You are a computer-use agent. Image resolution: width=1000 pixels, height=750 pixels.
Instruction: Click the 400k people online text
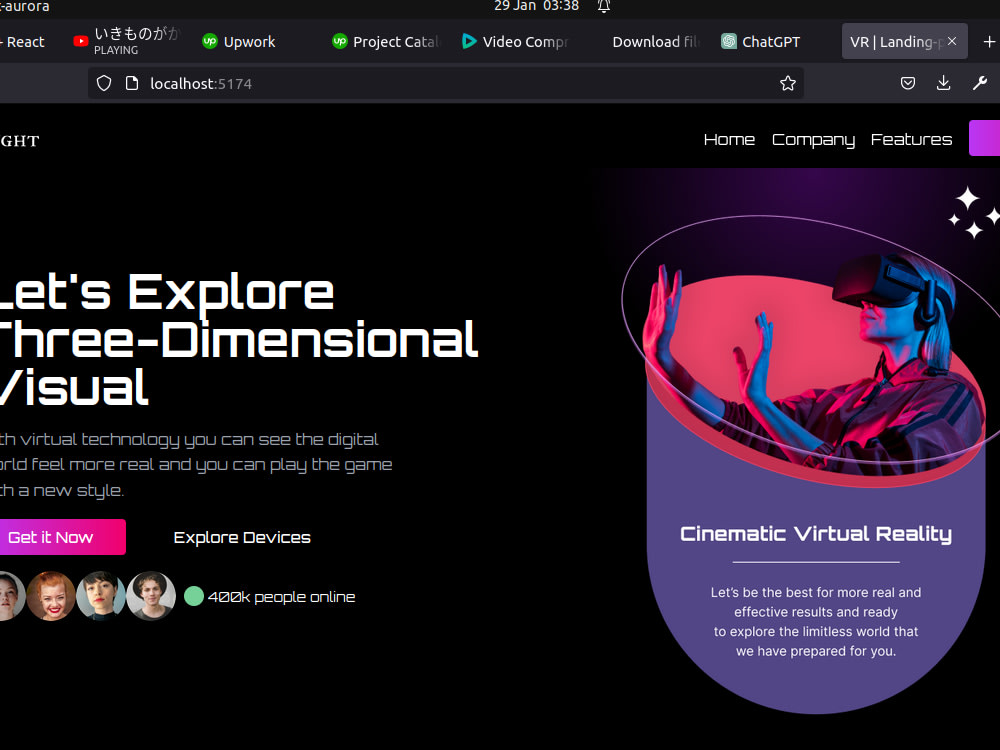point(281,597)
